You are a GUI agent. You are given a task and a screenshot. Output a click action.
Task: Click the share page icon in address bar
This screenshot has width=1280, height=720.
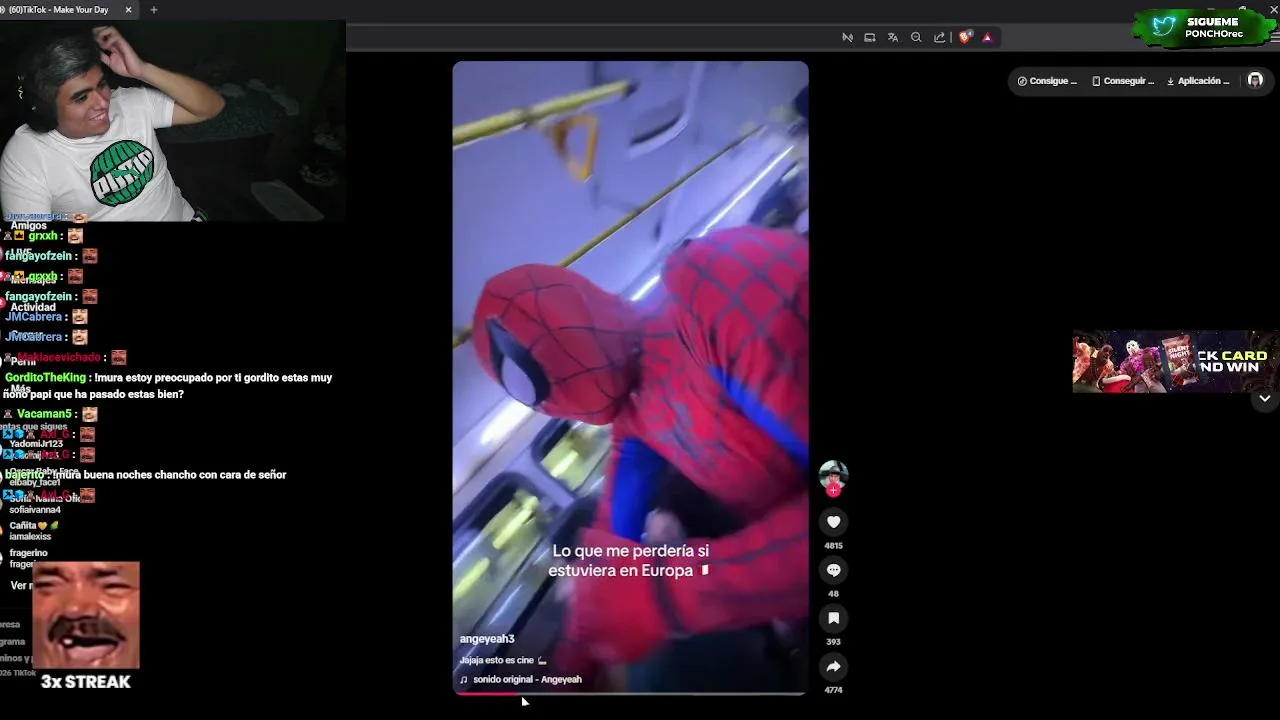(939, 37)
